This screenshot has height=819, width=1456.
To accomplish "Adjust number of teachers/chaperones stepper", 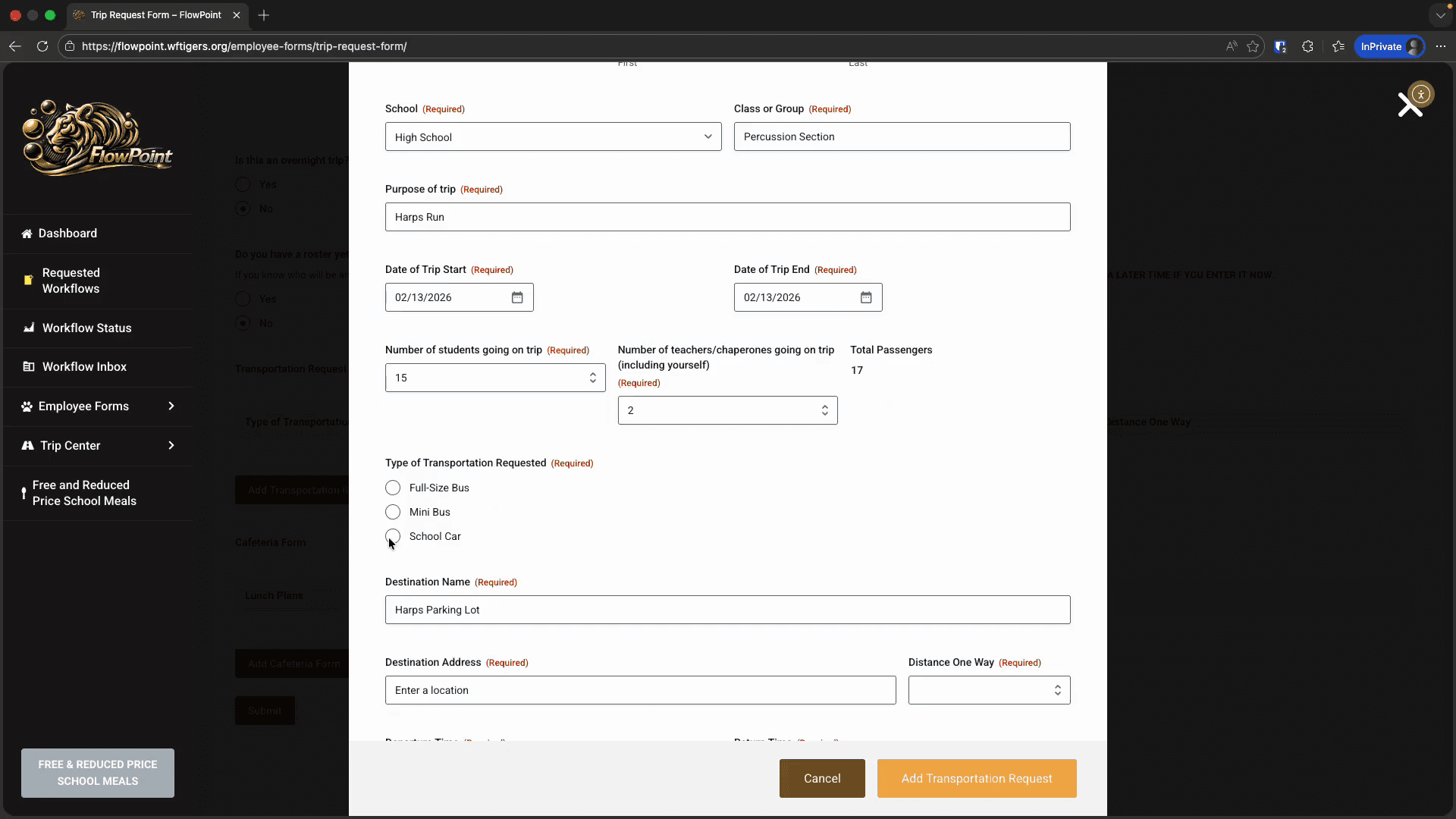I will tap(825, 410).
